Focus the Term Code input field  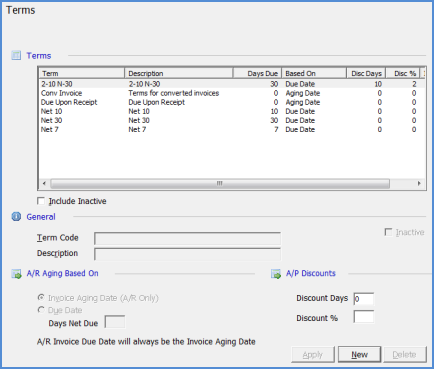click(x=187, y=238)
